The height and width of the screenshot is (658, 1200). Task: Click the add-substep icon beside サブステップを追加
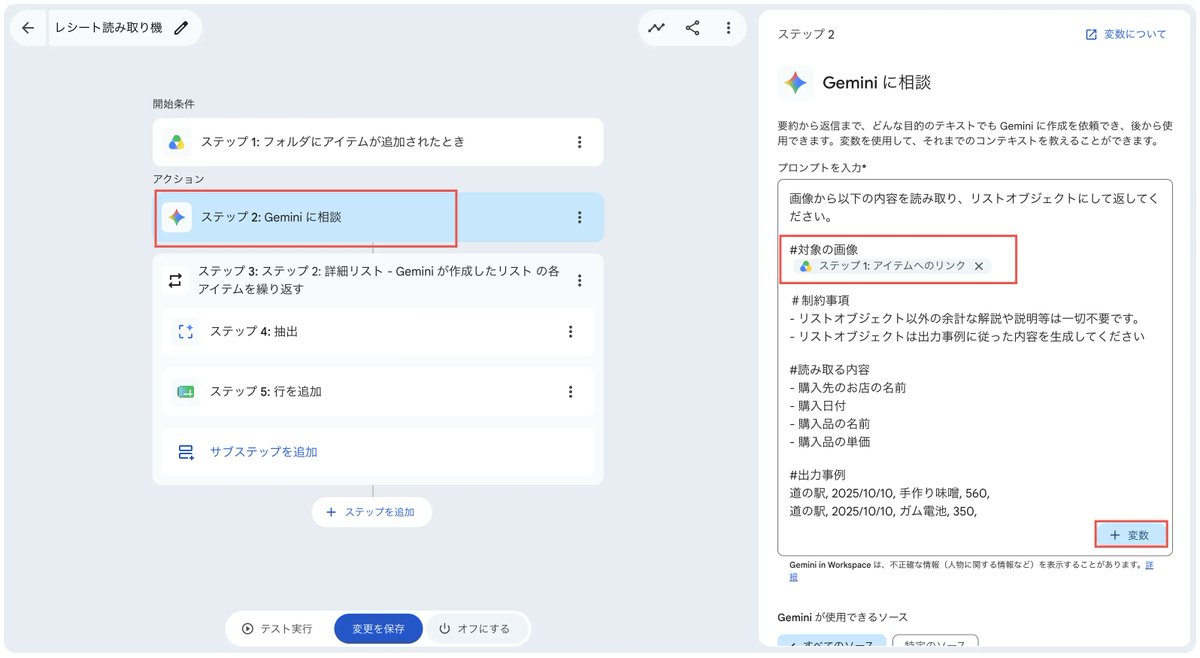coord(186,452)
